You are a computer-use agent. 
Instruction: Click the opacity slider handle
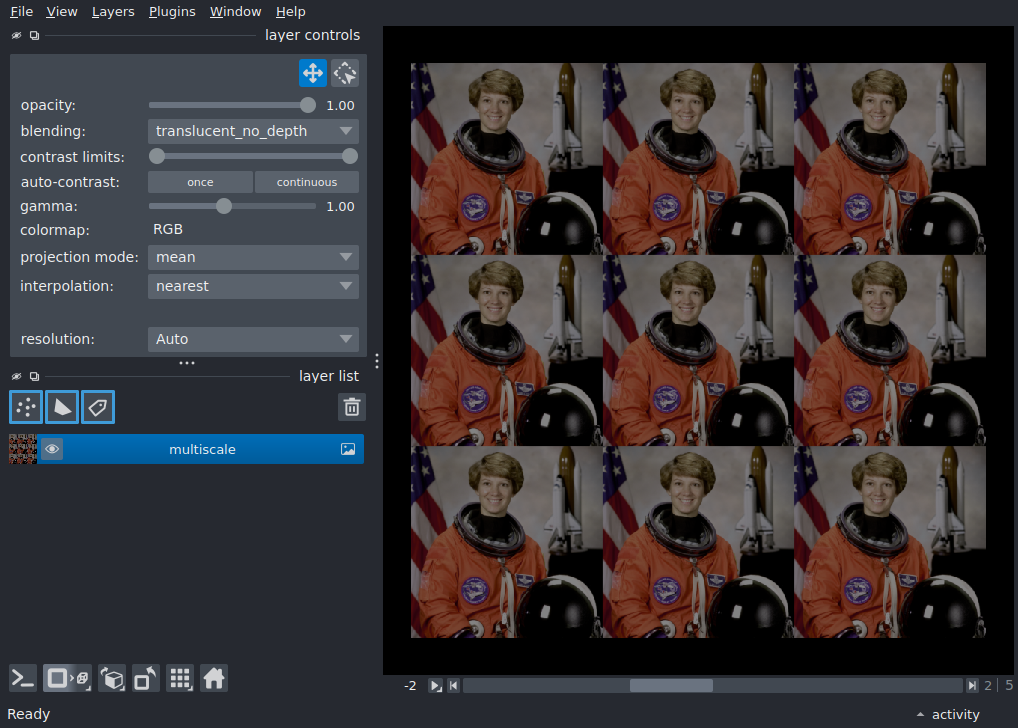[x=308, y=105]
